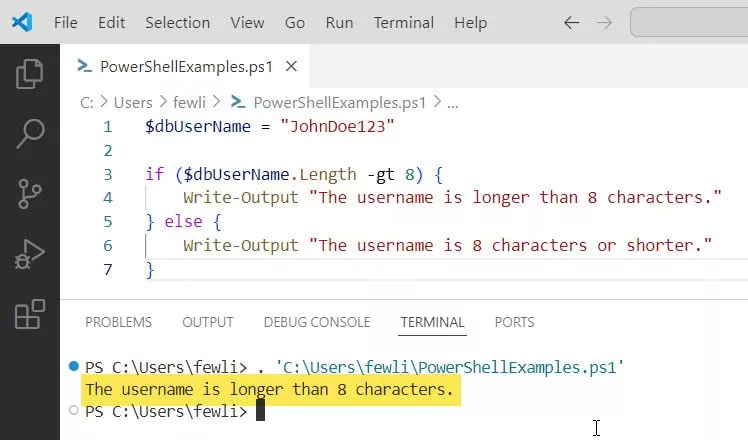Screen dimensions: 748x440
Task: Switch to the PROBLEMS panel tab
Action: [118, 322]
